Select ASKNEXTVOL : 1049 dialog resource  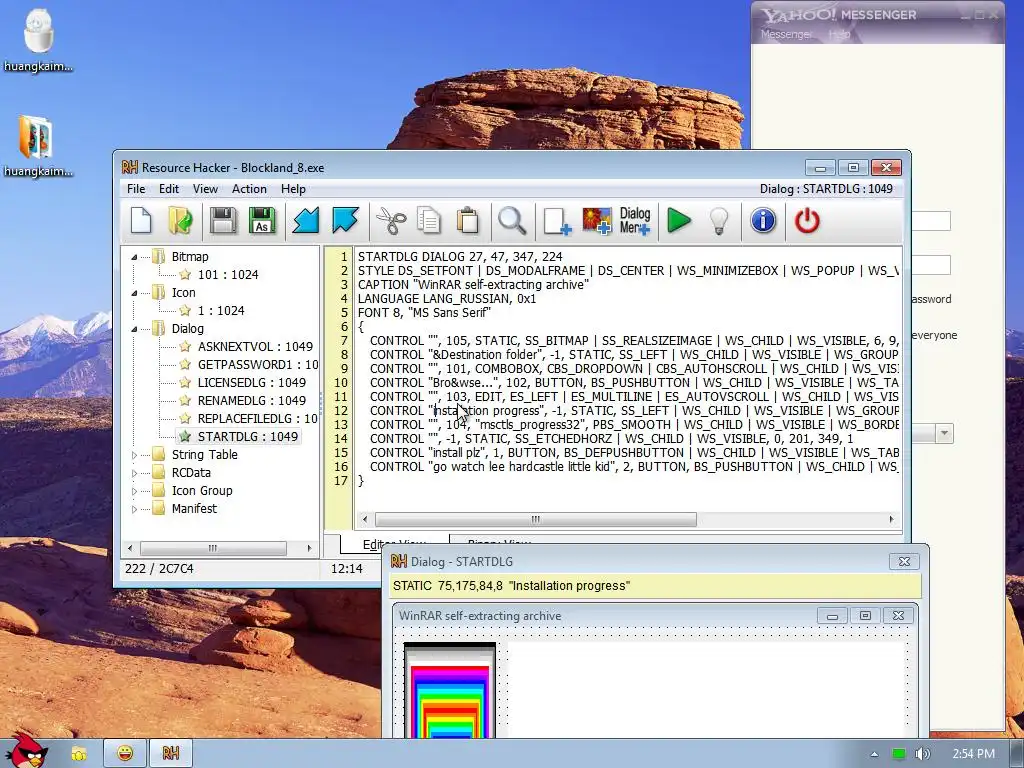(x=255, y=347)
